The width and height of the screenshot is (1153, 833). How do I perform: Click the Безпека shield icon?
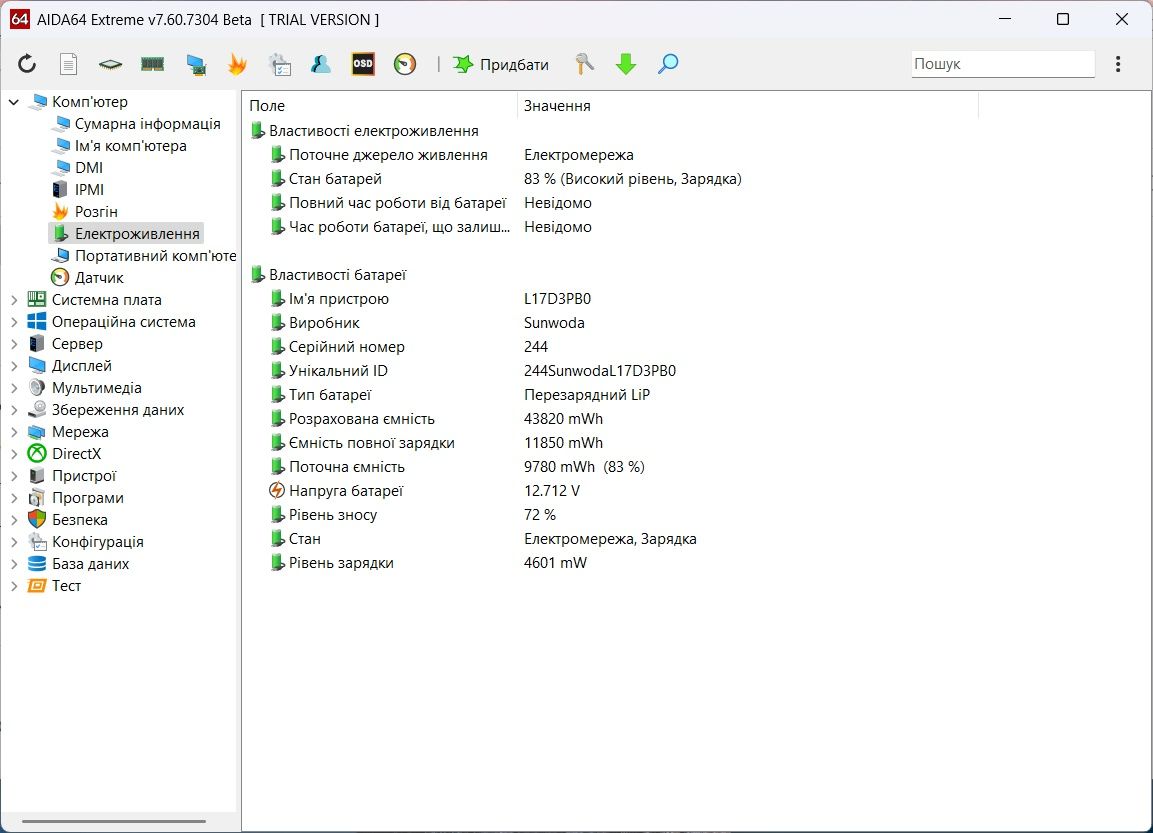click(x=37, y=520)
